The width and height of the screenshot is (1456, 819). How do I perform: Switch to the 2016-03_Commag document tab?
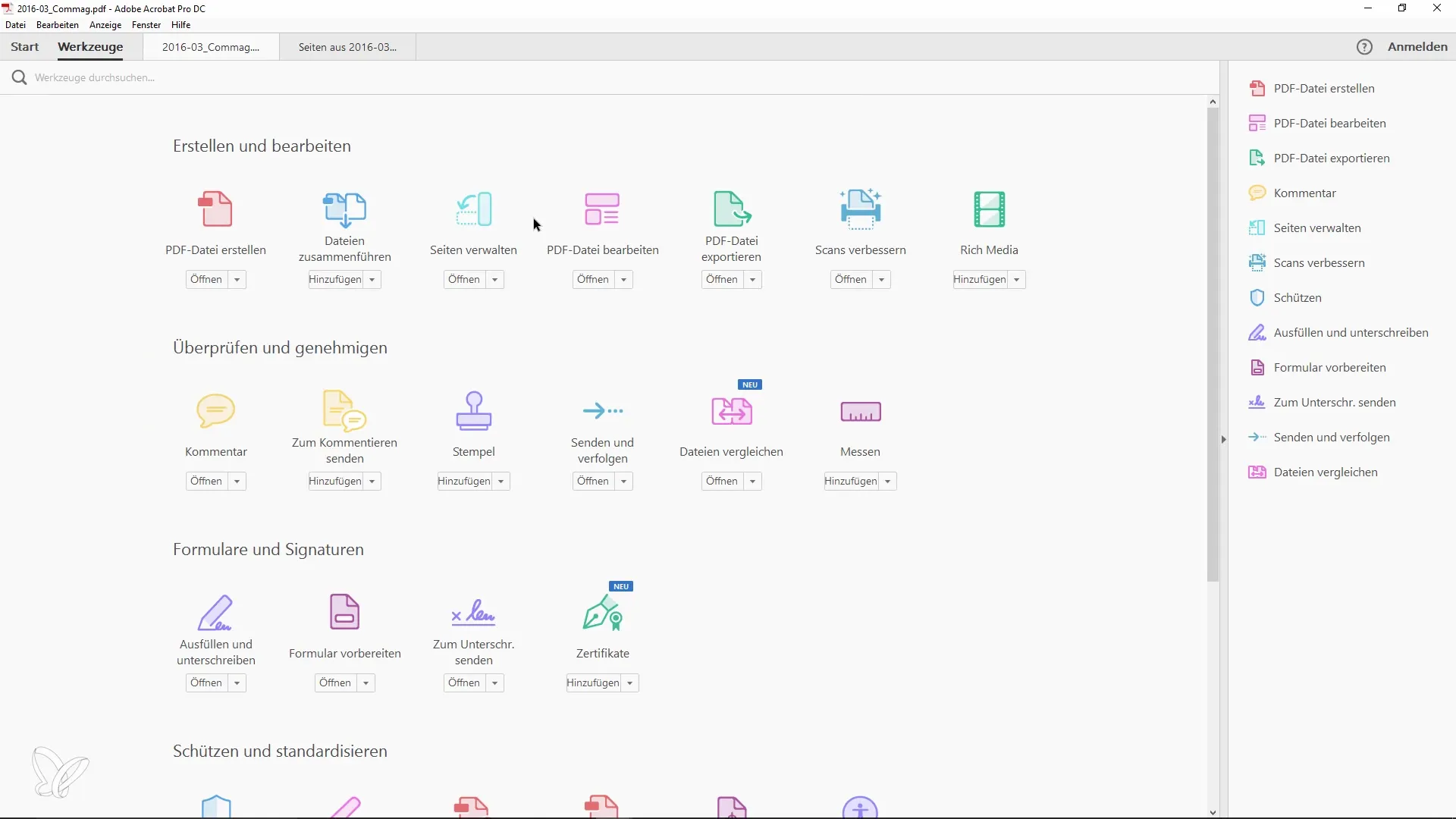tap(211, 47)
